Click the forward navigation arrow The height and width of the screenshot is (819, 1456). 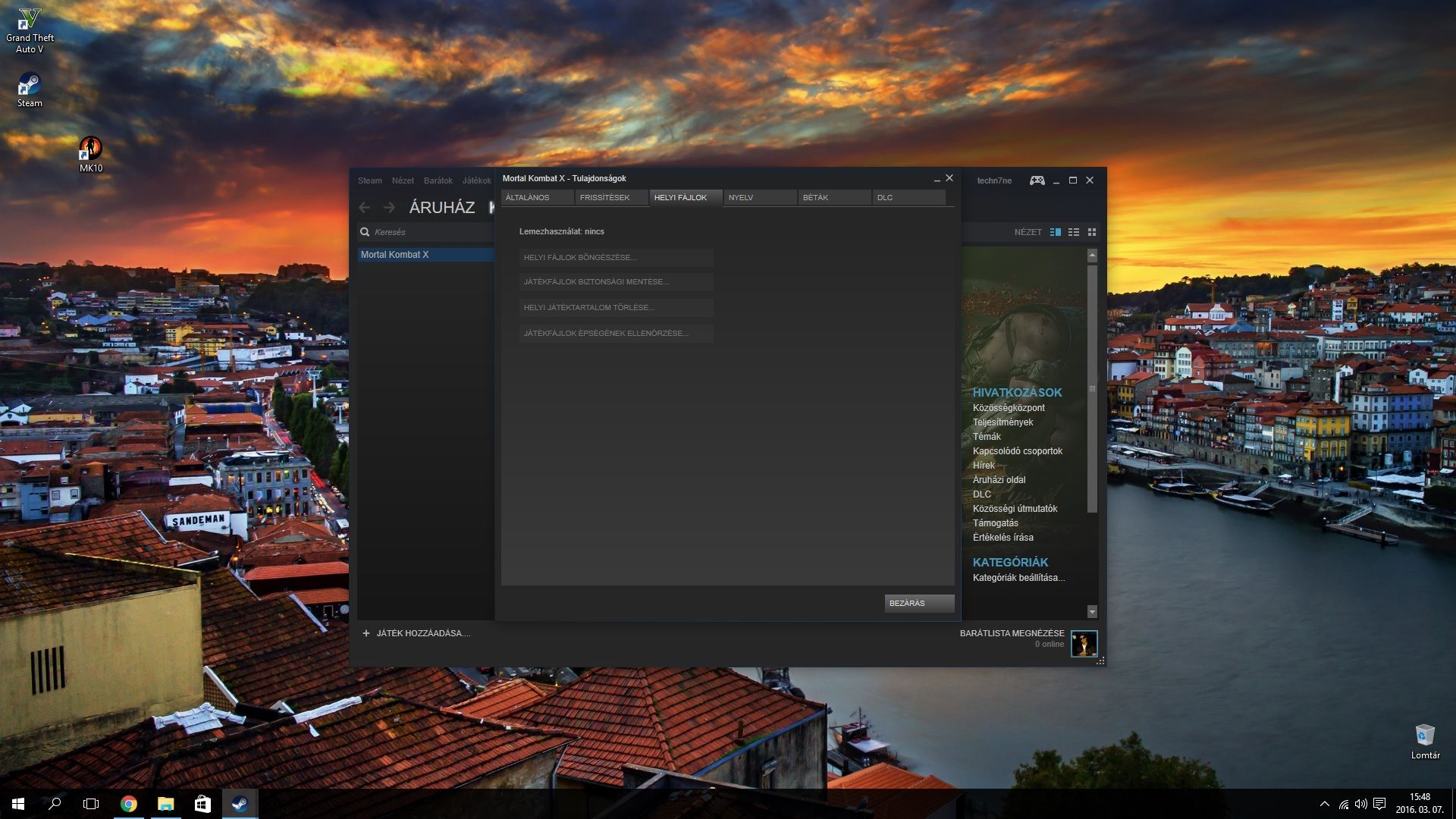coord(389,207)
